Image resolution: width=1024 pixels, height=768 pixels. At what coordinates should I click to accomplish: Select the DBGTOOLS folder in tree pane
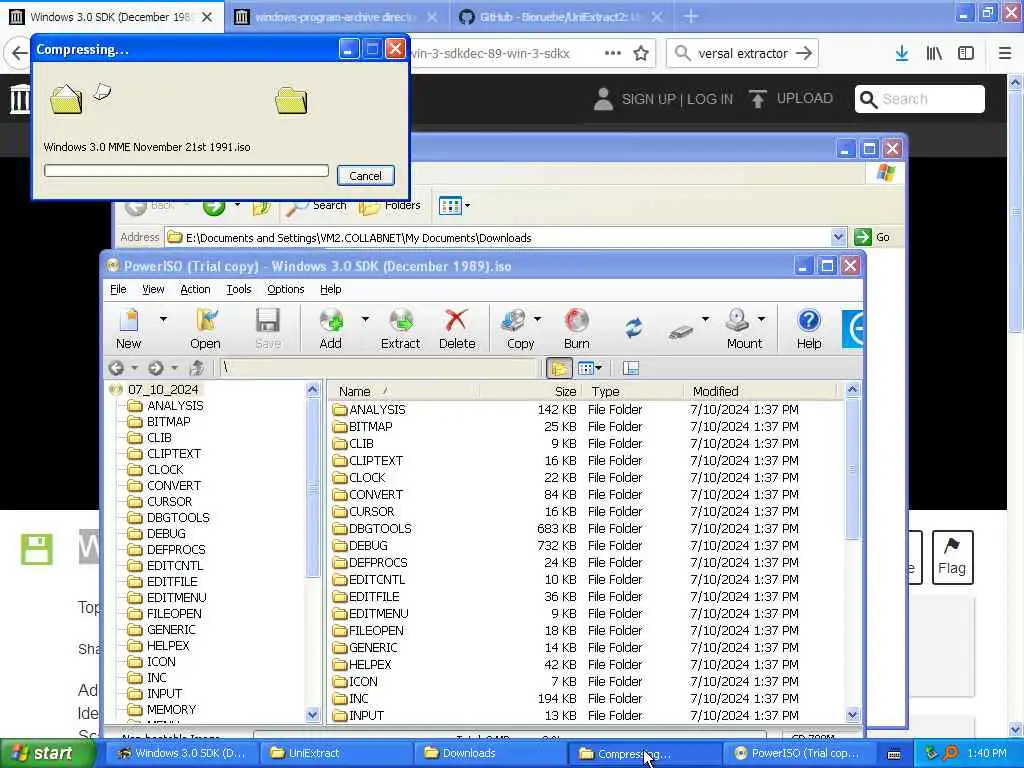click(178, 518)
